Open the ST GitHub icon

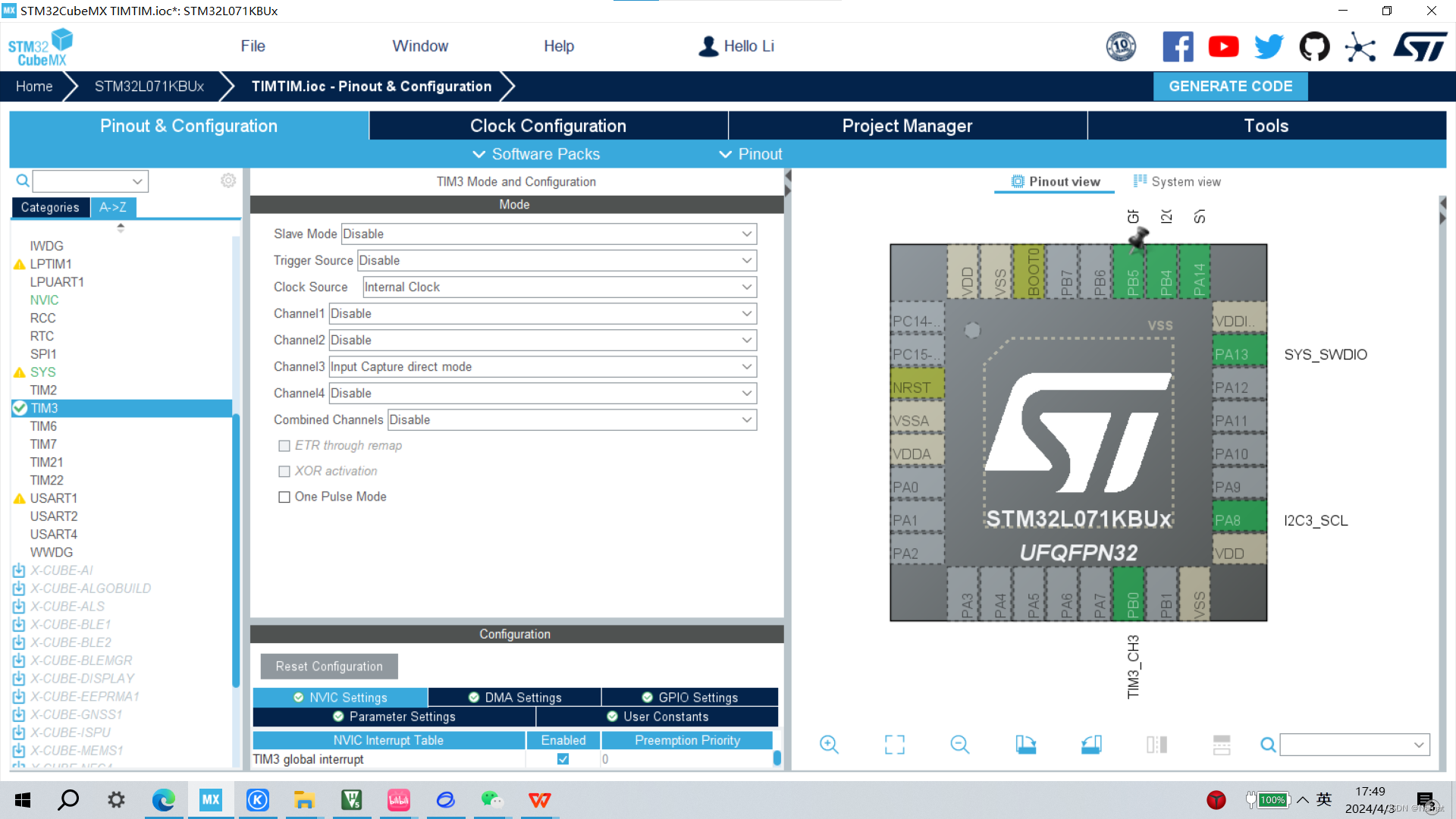[x=1314, y=47]
